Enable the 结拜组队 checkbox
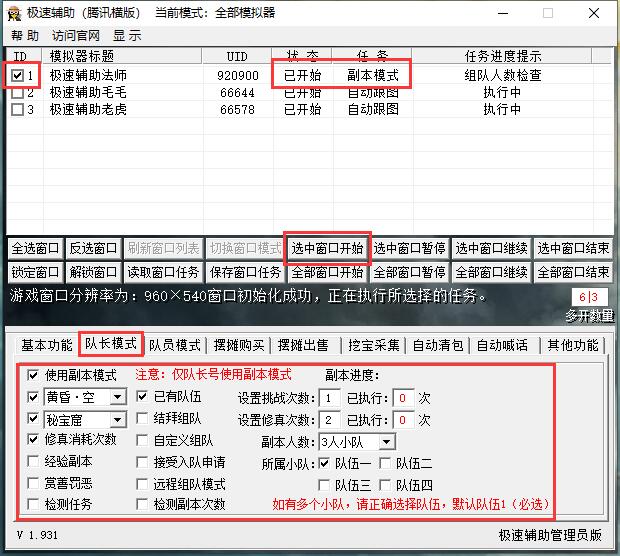This screenshot has height=556, width=620. 142,418
